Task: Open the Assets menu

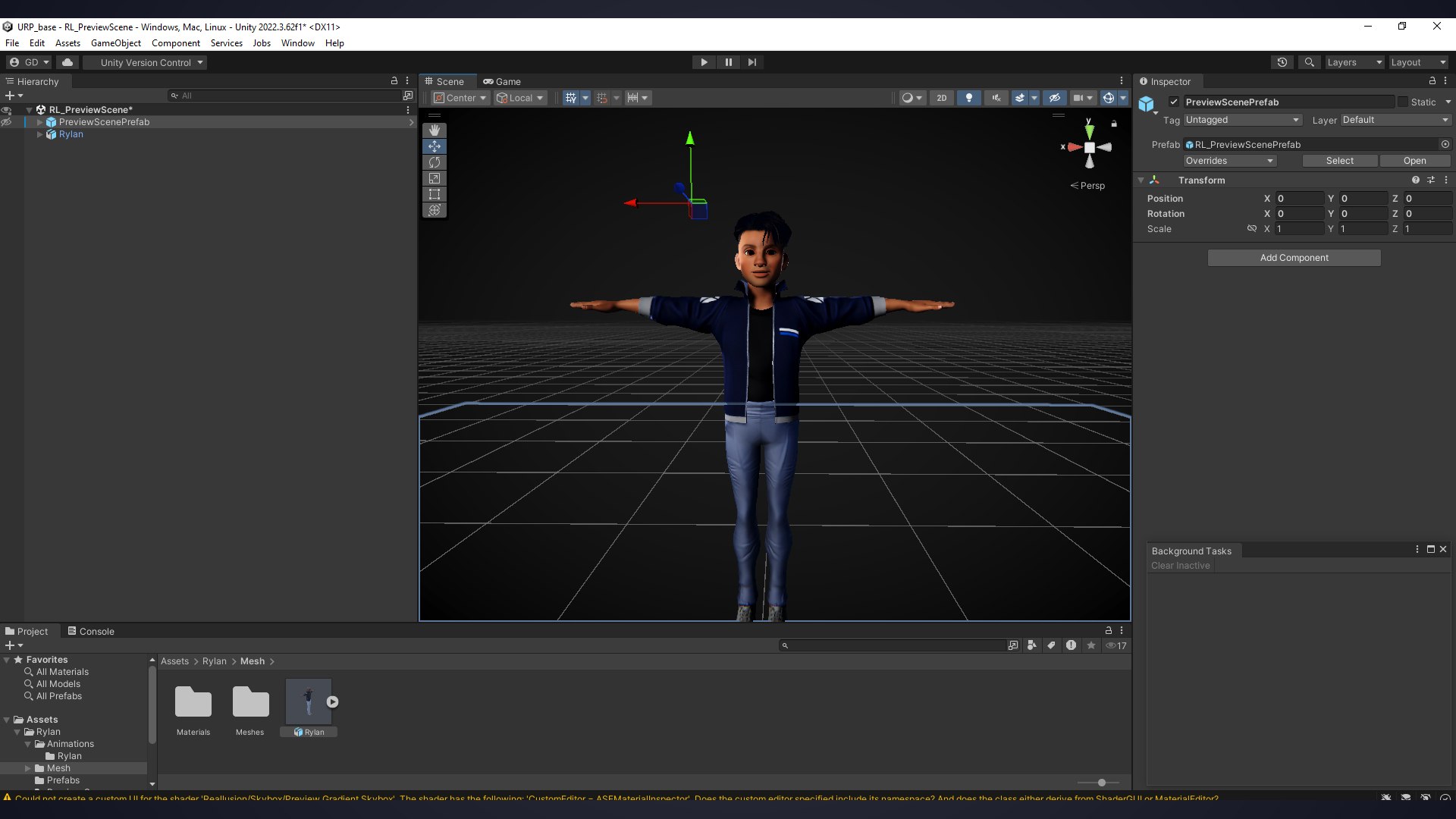Action: pyautogui.click(x=67, y=43)
